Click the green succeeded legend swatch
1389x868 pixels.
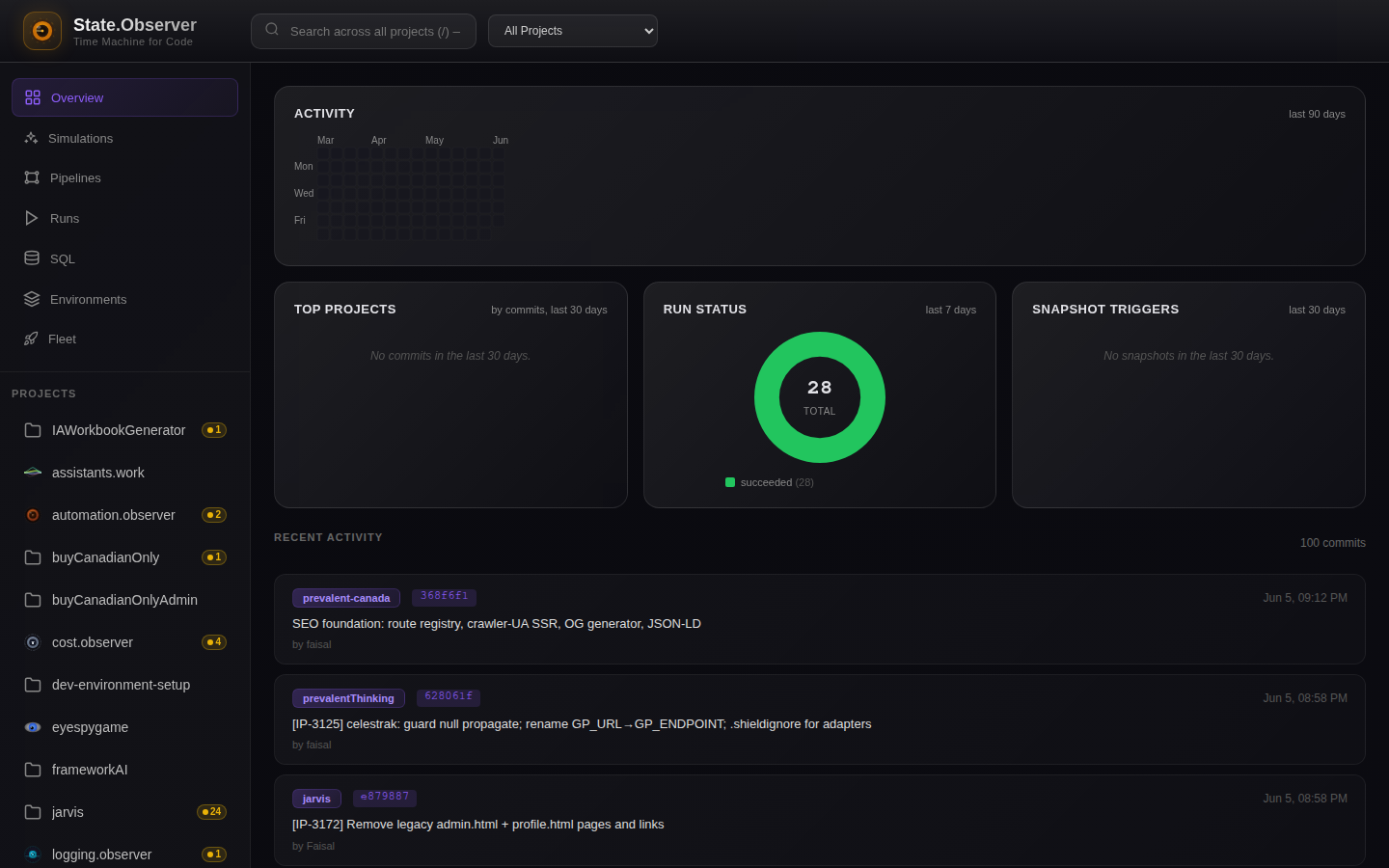pyautogui.click(x=730, y=482)
